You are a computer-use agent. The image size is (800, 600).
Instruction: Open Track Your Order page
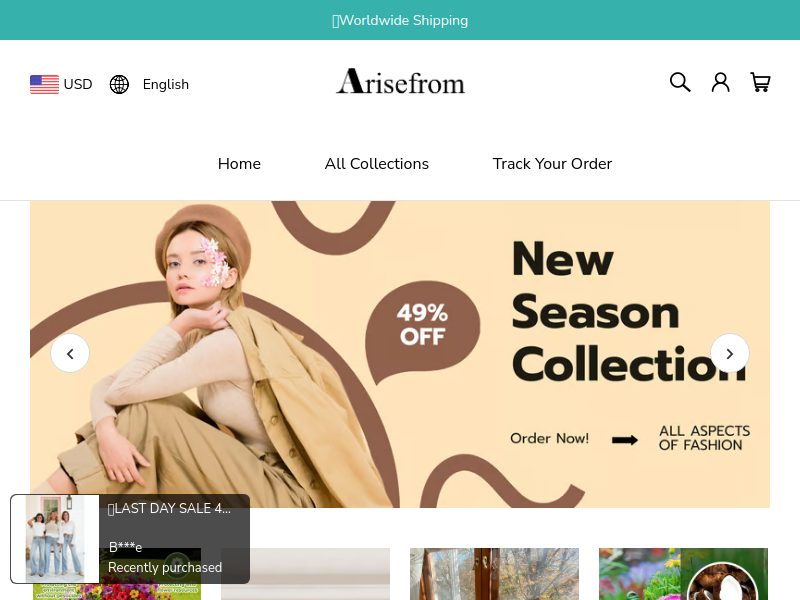pos(552,164)
